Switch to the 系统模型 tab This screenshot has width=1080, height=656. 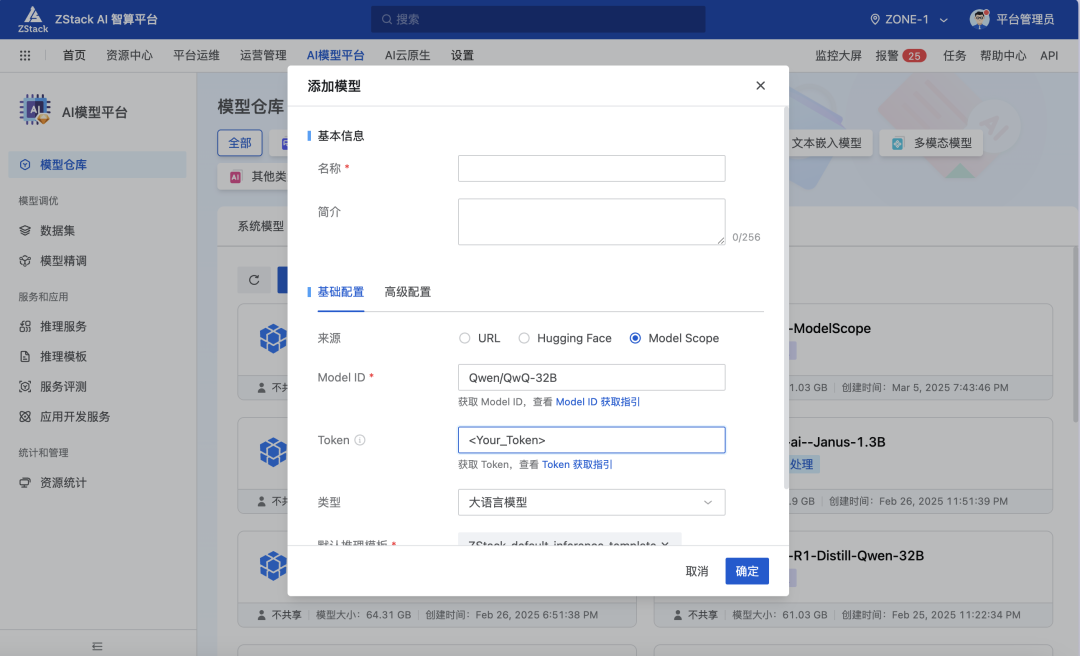click(x=260, y=226)
